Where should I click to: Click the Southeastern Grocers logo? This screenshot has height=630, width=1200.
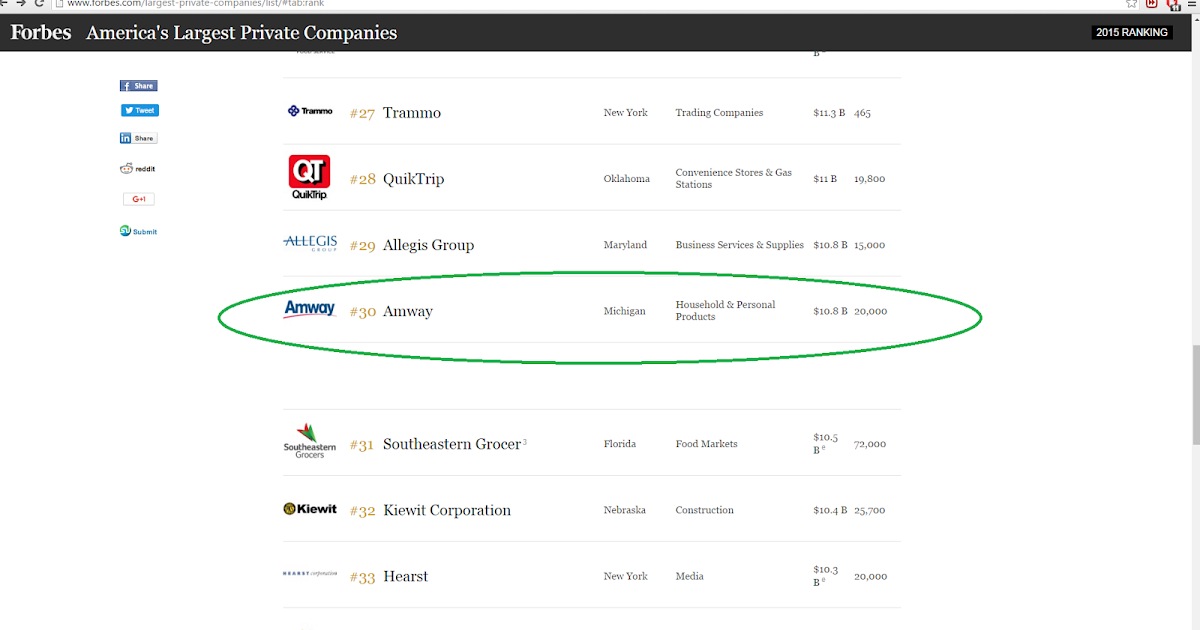[310, 441]
